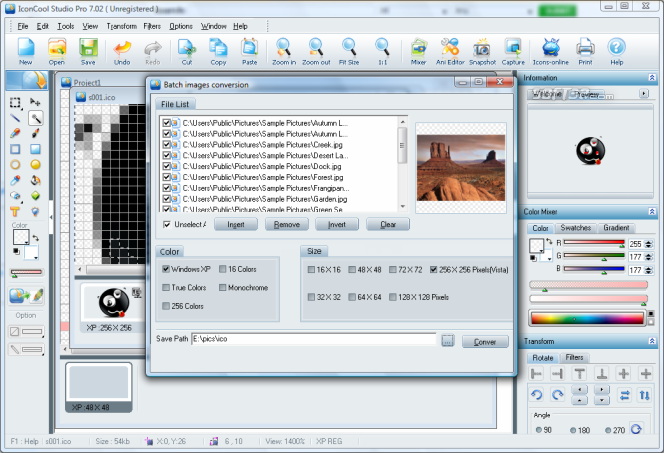Click the Cut toolbar icon
Screen dimensions: 664x453
point(187,51)
